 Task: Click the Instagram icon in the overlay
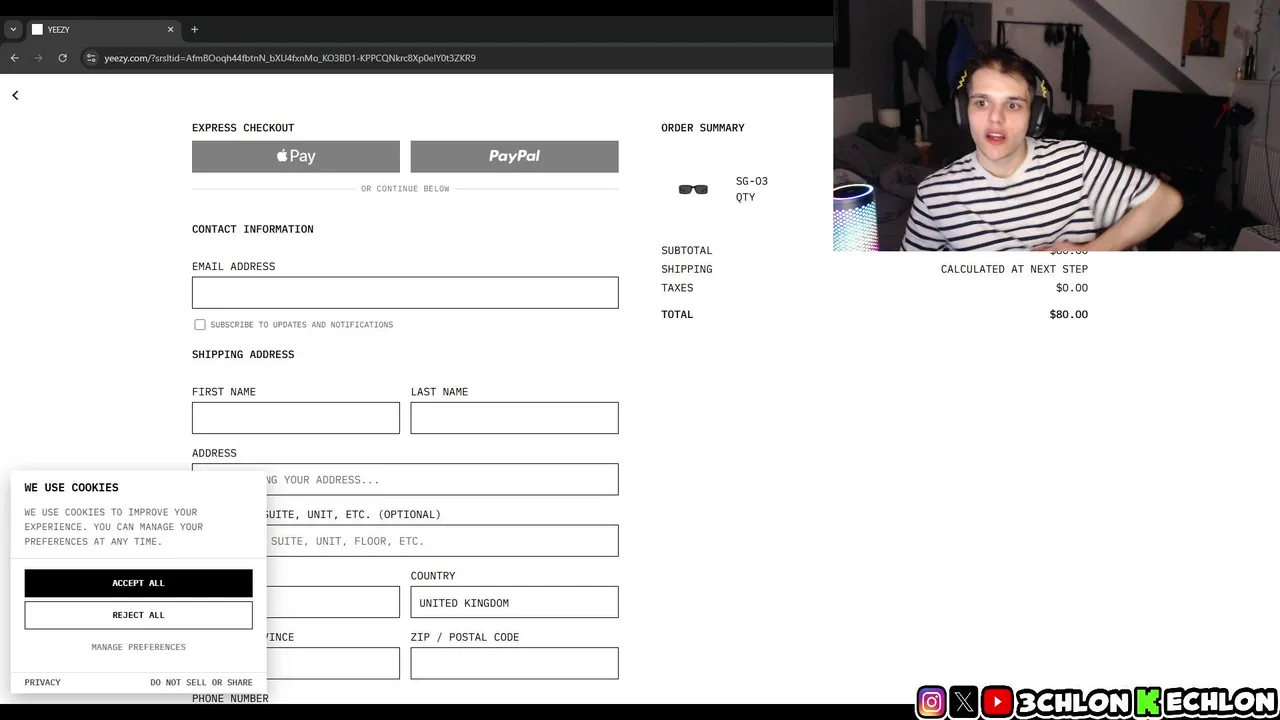tap(931, 702)
